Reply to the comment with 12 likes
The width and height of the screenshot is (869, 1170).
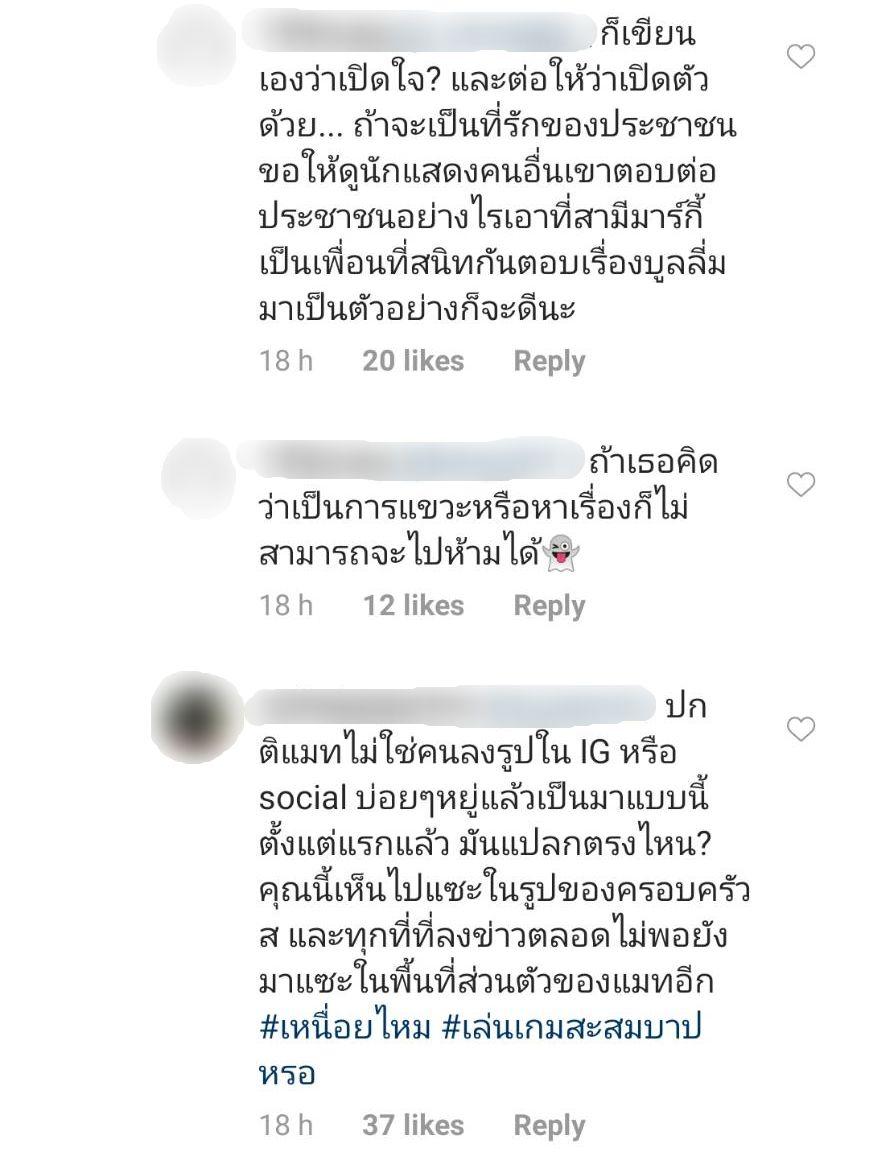click(549, 605)
